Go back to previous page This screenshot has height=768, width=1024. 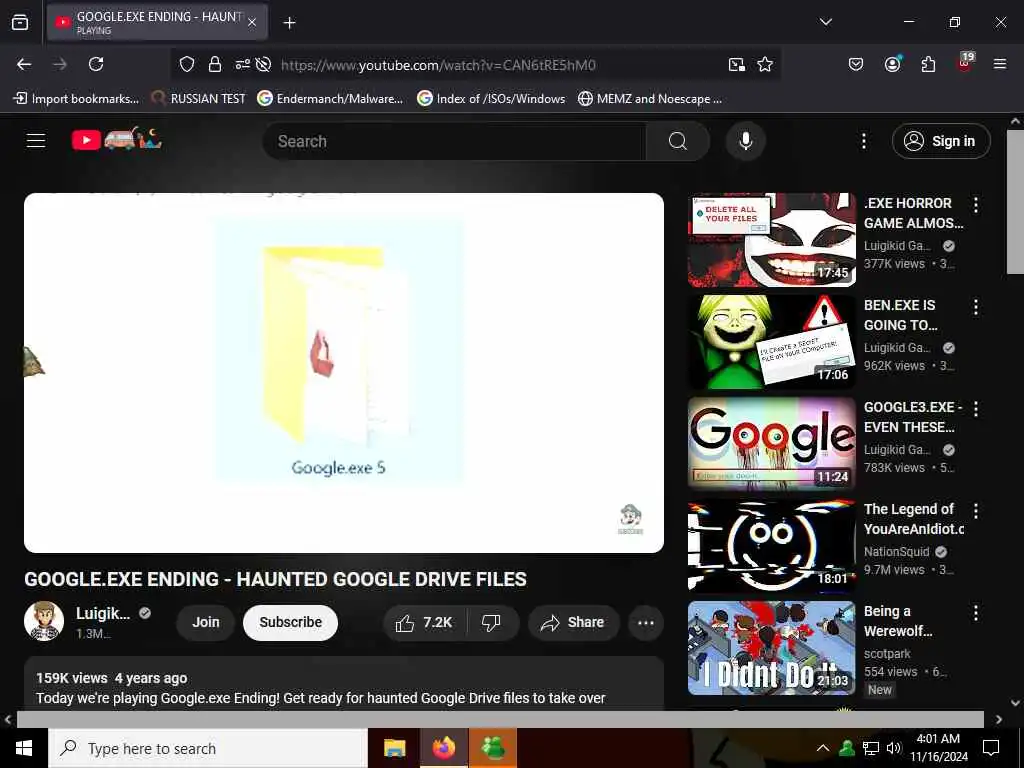pos(24,64)
